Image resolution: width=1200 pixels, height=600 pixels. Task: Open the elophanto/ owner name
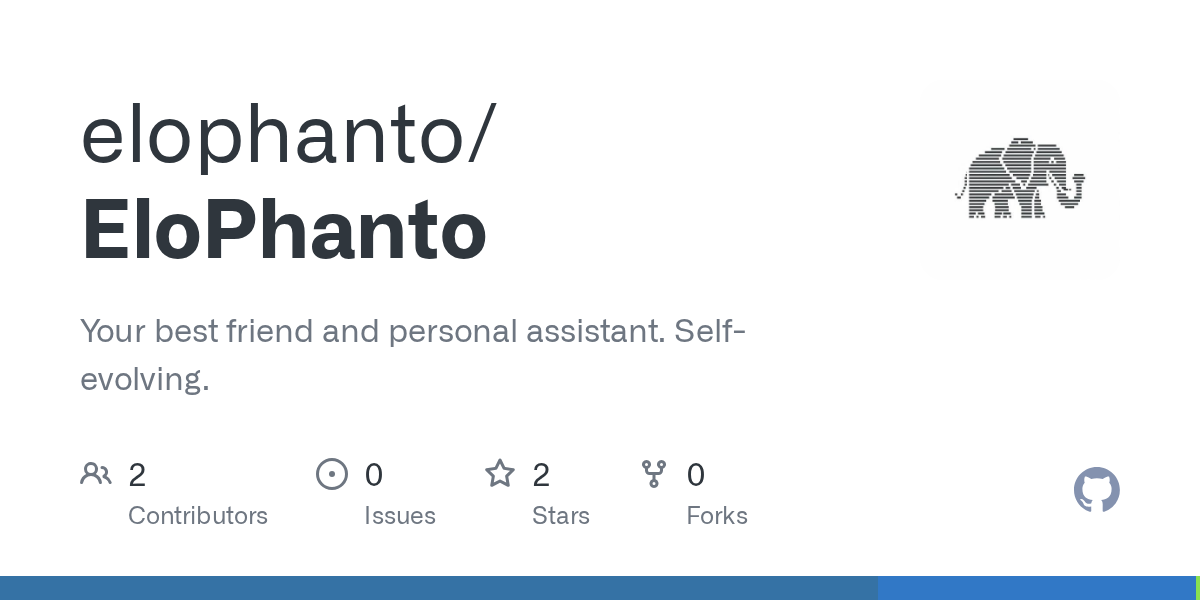click(x=288, y=136)
